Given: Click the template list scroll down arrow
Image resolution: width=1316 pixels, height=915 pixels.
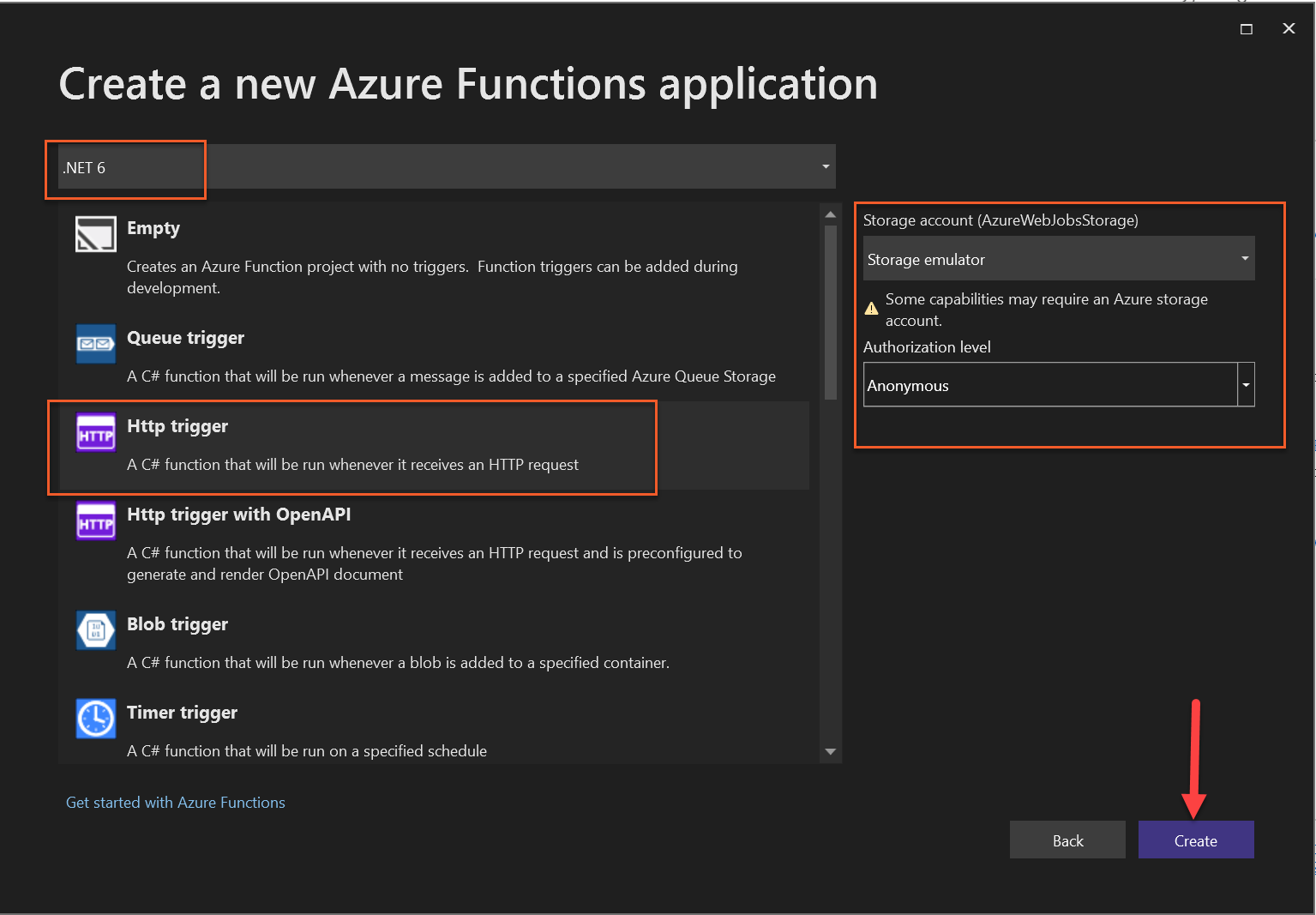Looking at the screenshot, I should coord(830,751).
